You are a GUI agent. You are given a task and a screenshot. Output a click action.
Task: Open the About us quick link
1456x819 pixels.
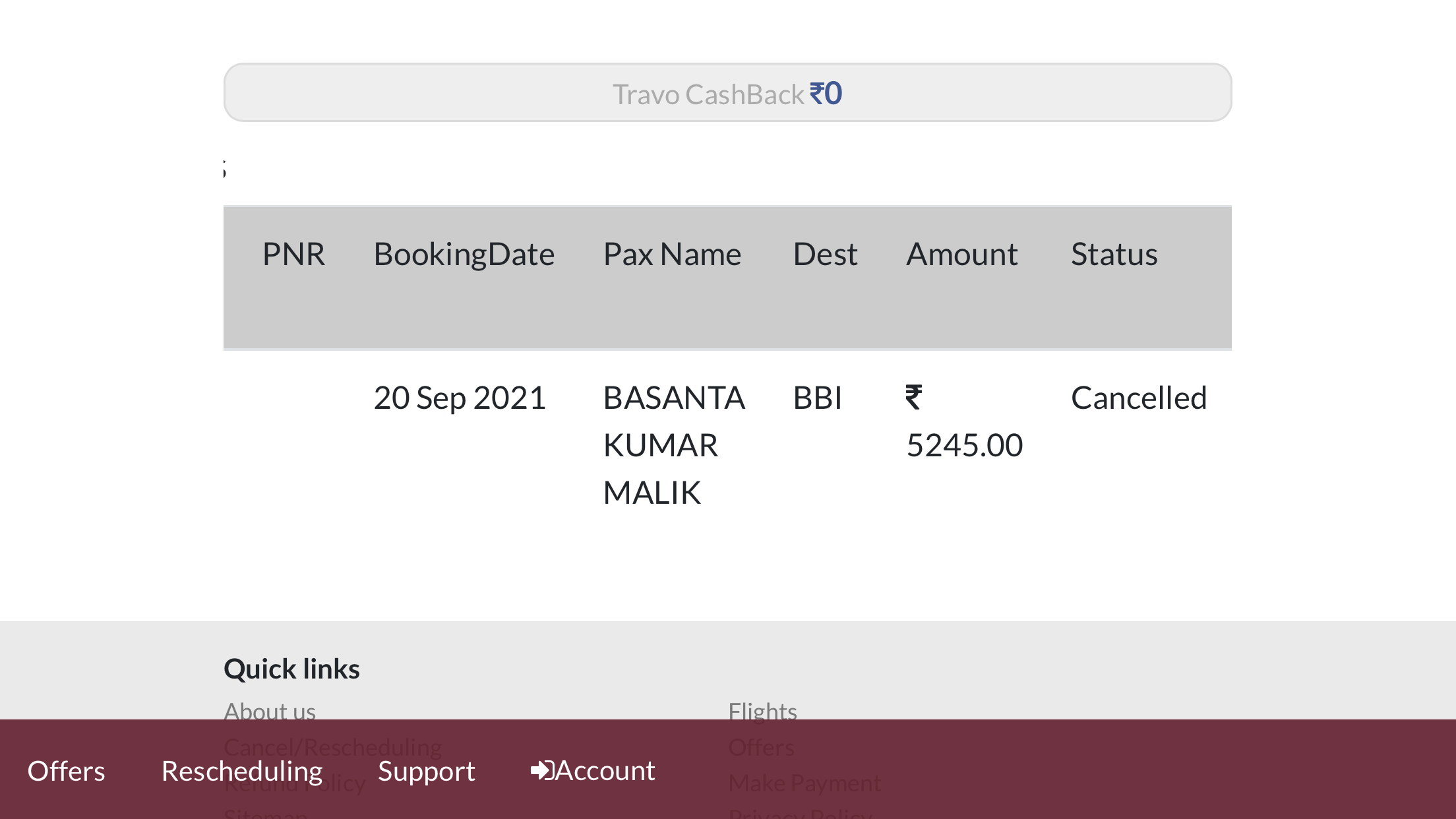270,711
